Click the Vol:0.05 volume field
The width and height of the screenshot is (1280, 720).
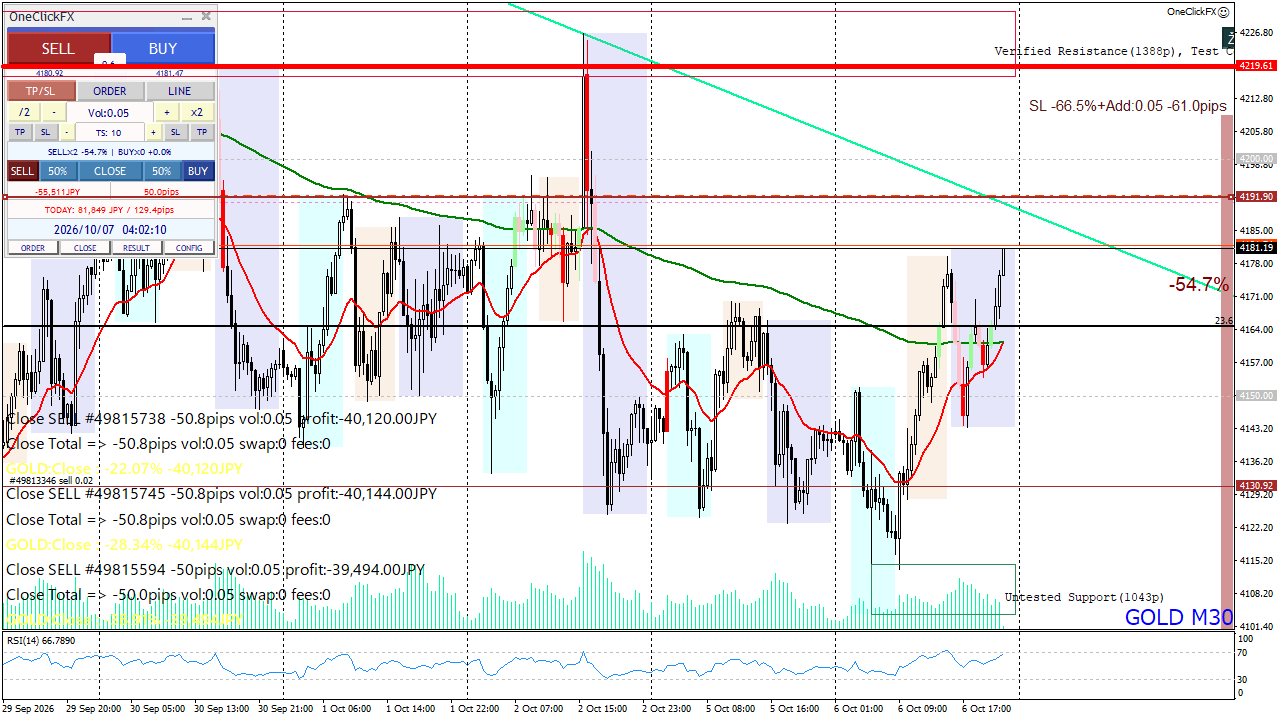pyautogui.click(x=110, y=113)
